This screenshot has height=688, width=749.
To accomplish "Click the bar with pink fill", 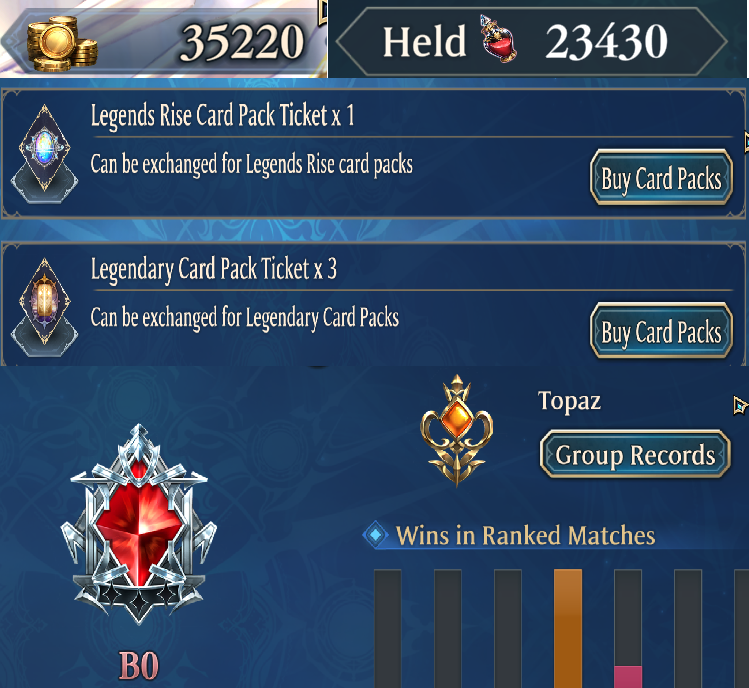I will 628,628.
